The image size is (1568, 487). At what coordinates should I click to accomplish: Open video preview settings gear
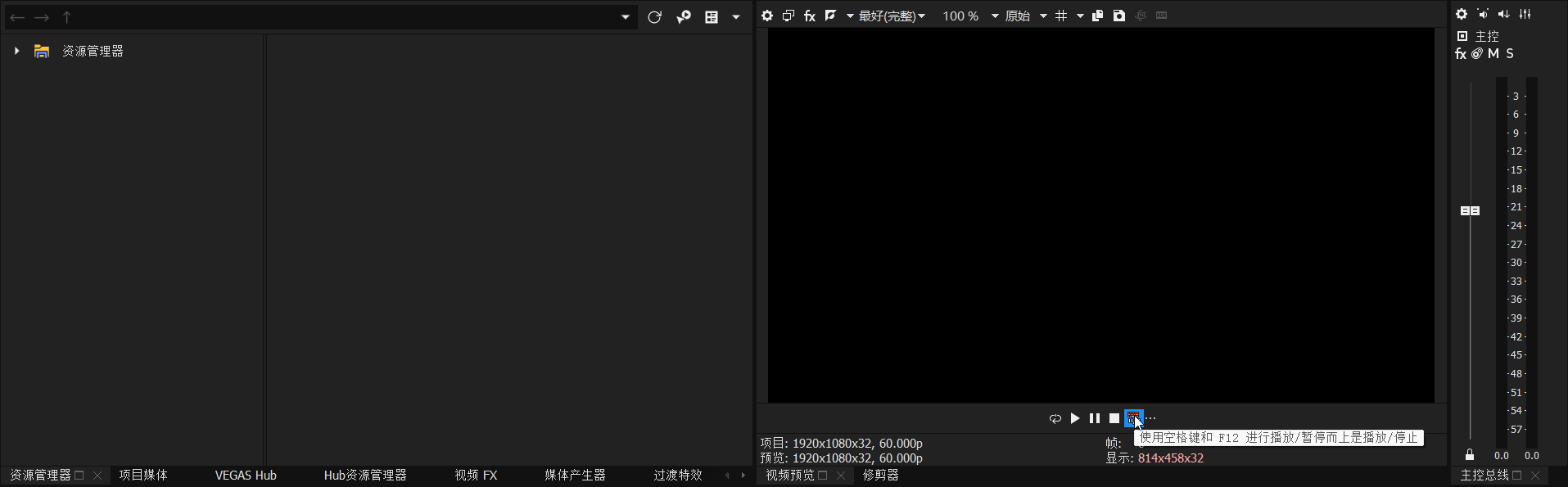click(x=766, y=16)
